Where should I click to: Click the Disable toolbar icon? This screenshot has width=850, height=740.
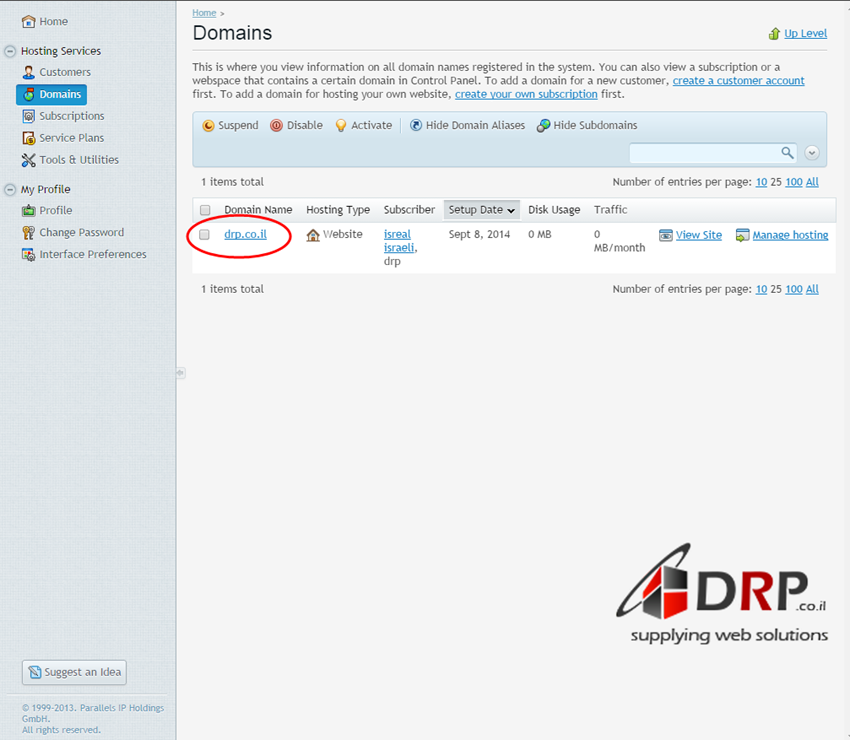tap(276, 126)
